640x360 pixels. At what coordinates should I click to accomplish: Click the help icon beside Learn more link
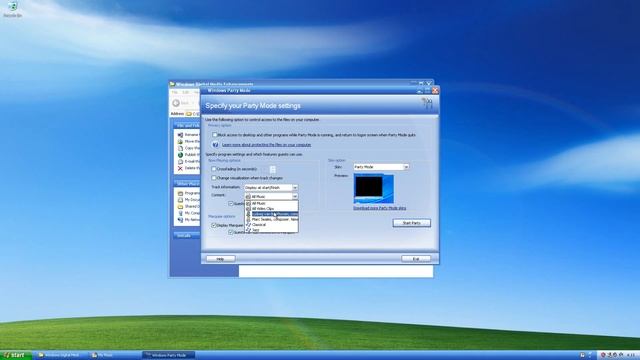click(x=215, y=145)
